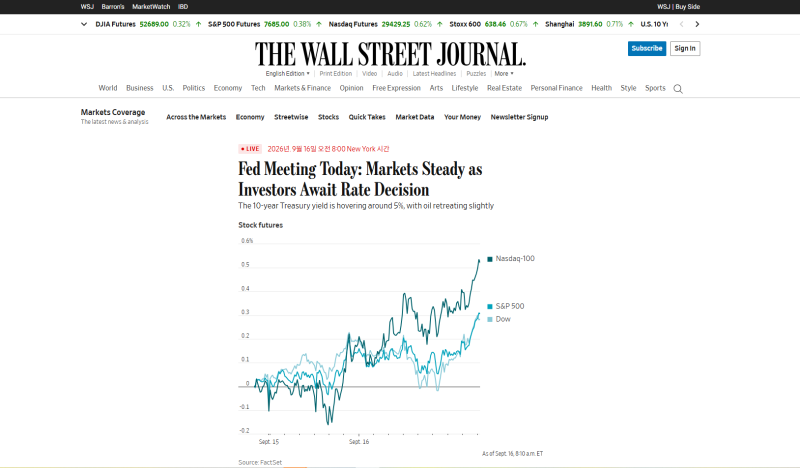This screenshot has width=800, height=468.
Task: Advance ticker with right arrow
Action: pos(697,24)
